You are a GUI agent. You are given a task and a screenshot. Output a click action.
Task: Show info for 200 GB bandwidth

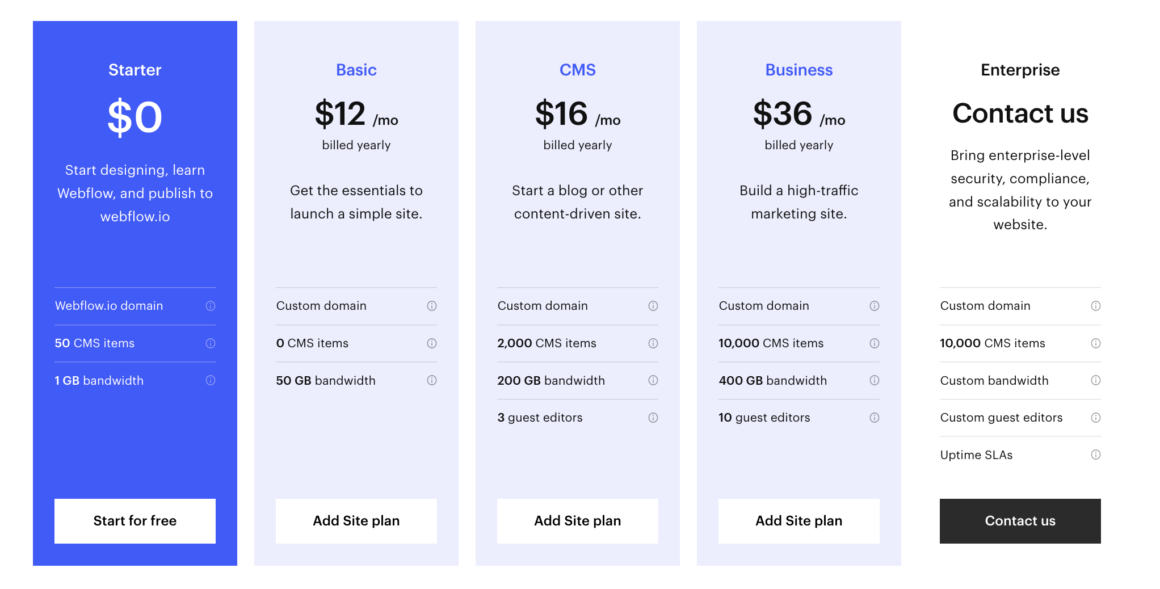tap(652, 380)
